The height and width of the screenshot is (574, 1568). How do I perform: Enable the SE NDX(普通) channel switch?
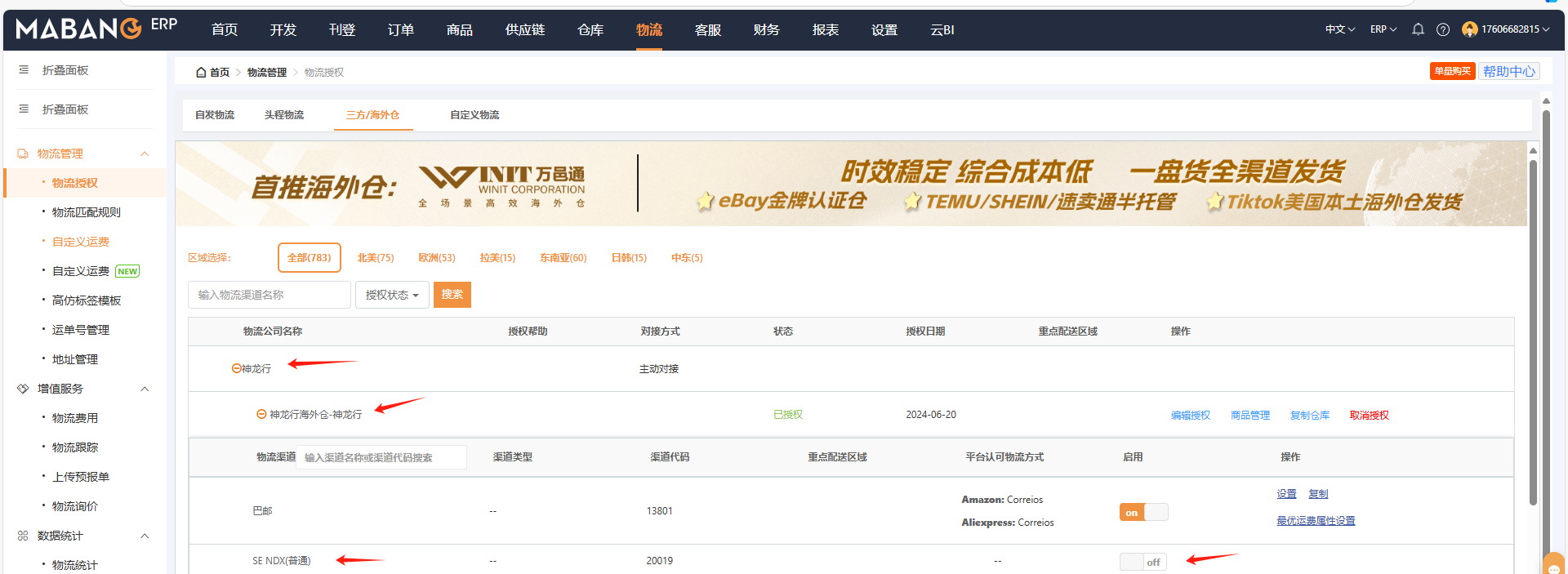click(x=1143, y=562)
